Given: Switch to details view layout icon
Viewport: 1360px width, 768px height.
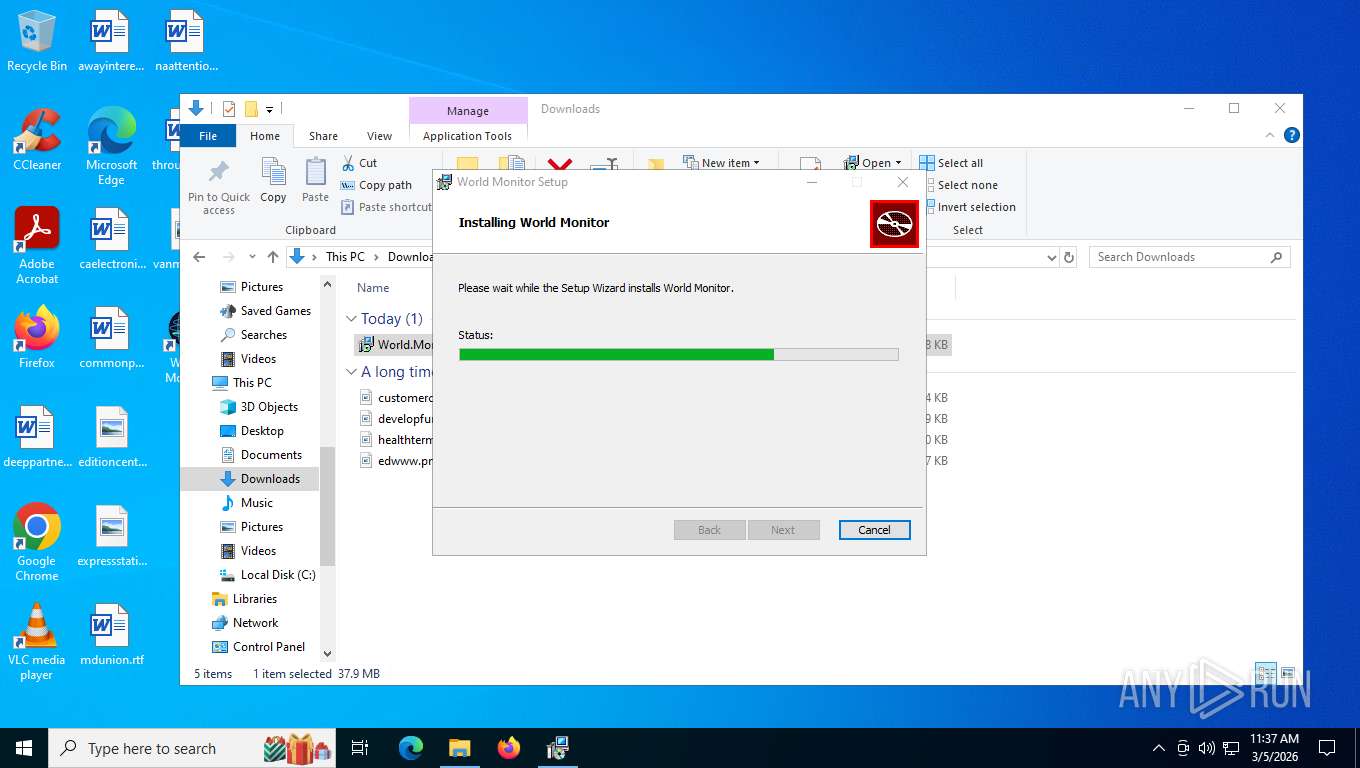Looking at the screenshot, I should coord(1265,674).
